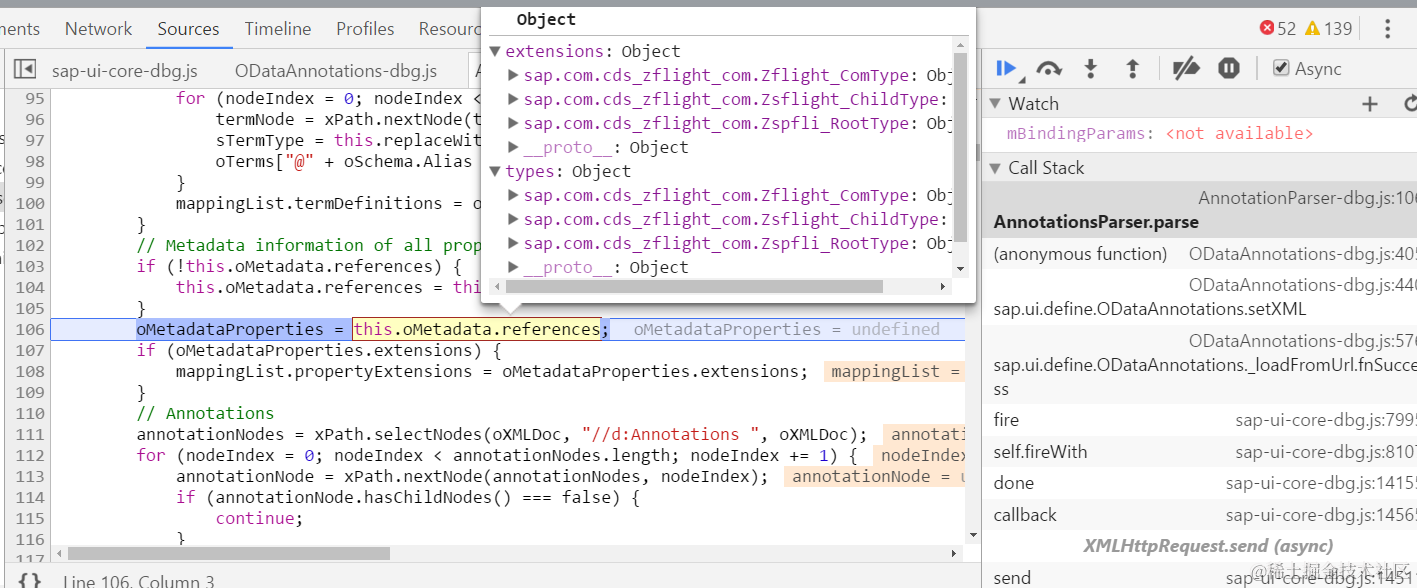Select (anonymous function) call stack frame

click(x=1200, y=254)
